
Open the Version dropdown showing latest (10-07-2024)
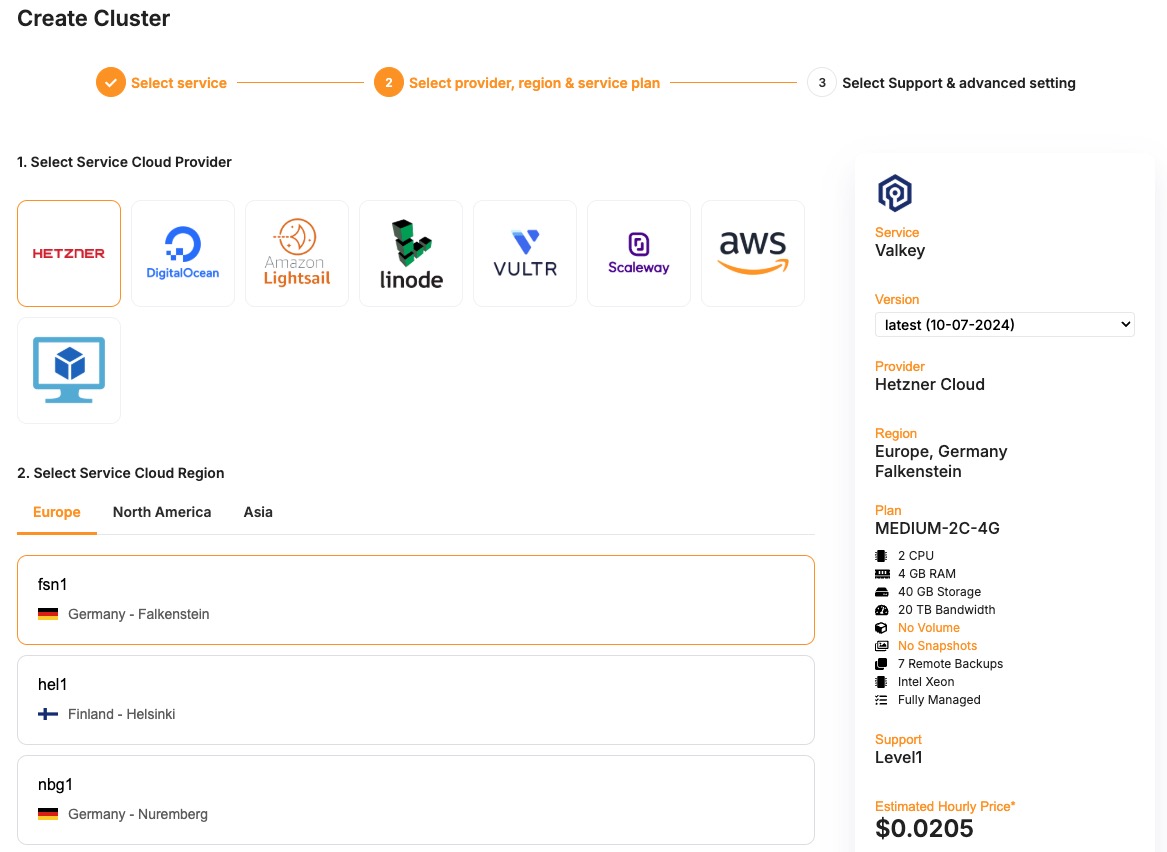[1004, 325]
